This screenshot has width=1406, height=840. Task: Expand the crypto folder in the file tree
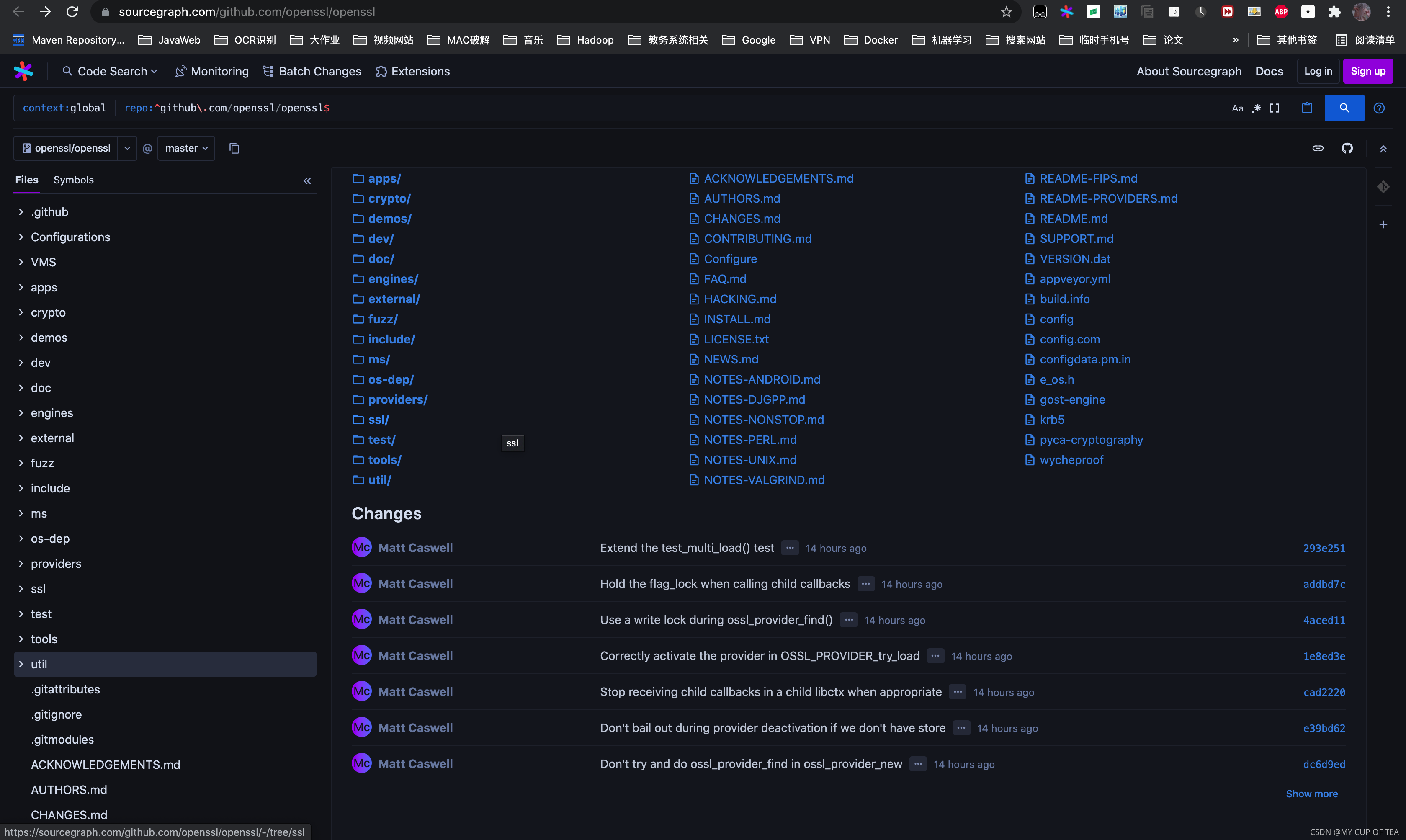(x=21, y=312)
